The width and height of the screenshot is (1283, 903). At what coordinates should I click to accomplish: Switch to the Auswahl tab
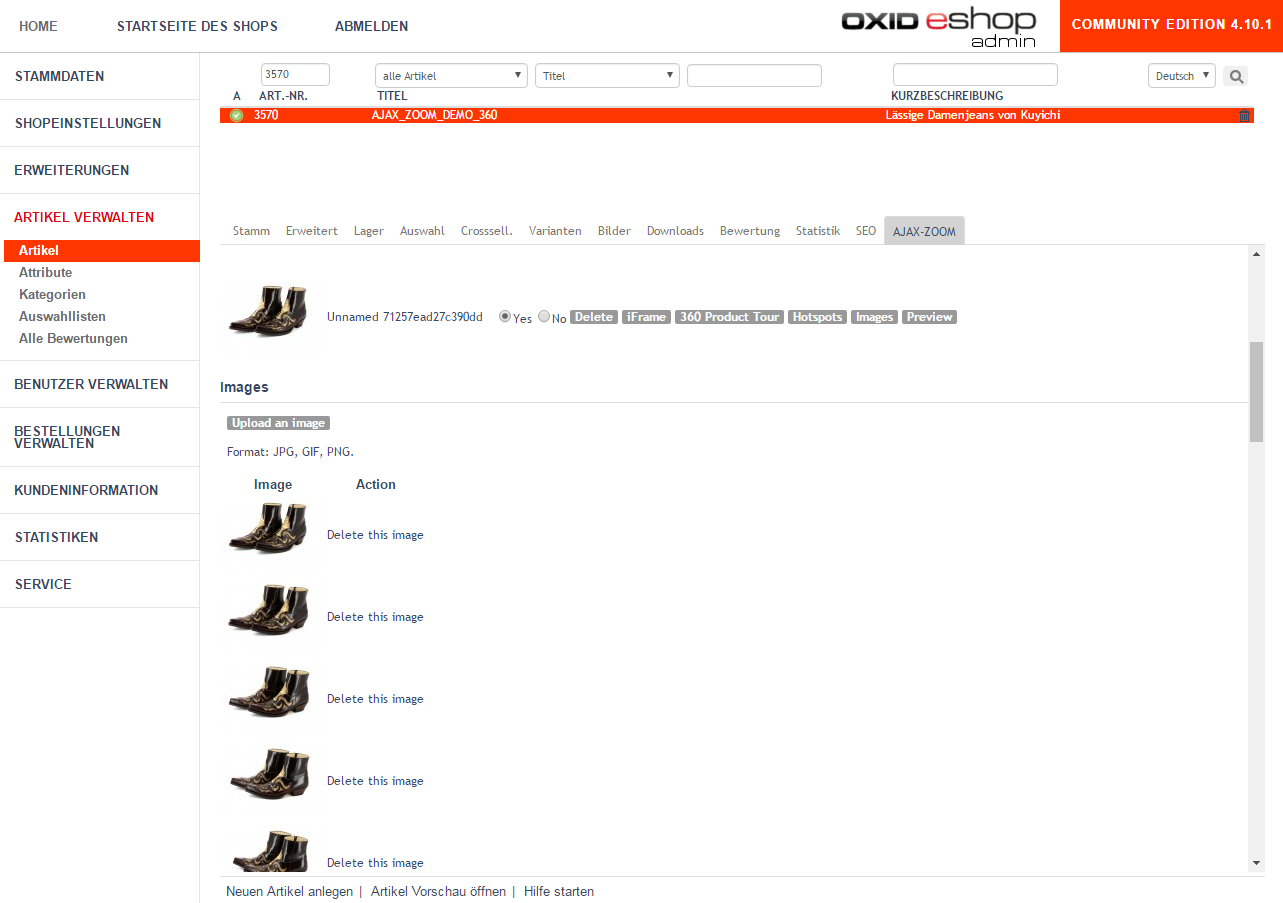422,231
